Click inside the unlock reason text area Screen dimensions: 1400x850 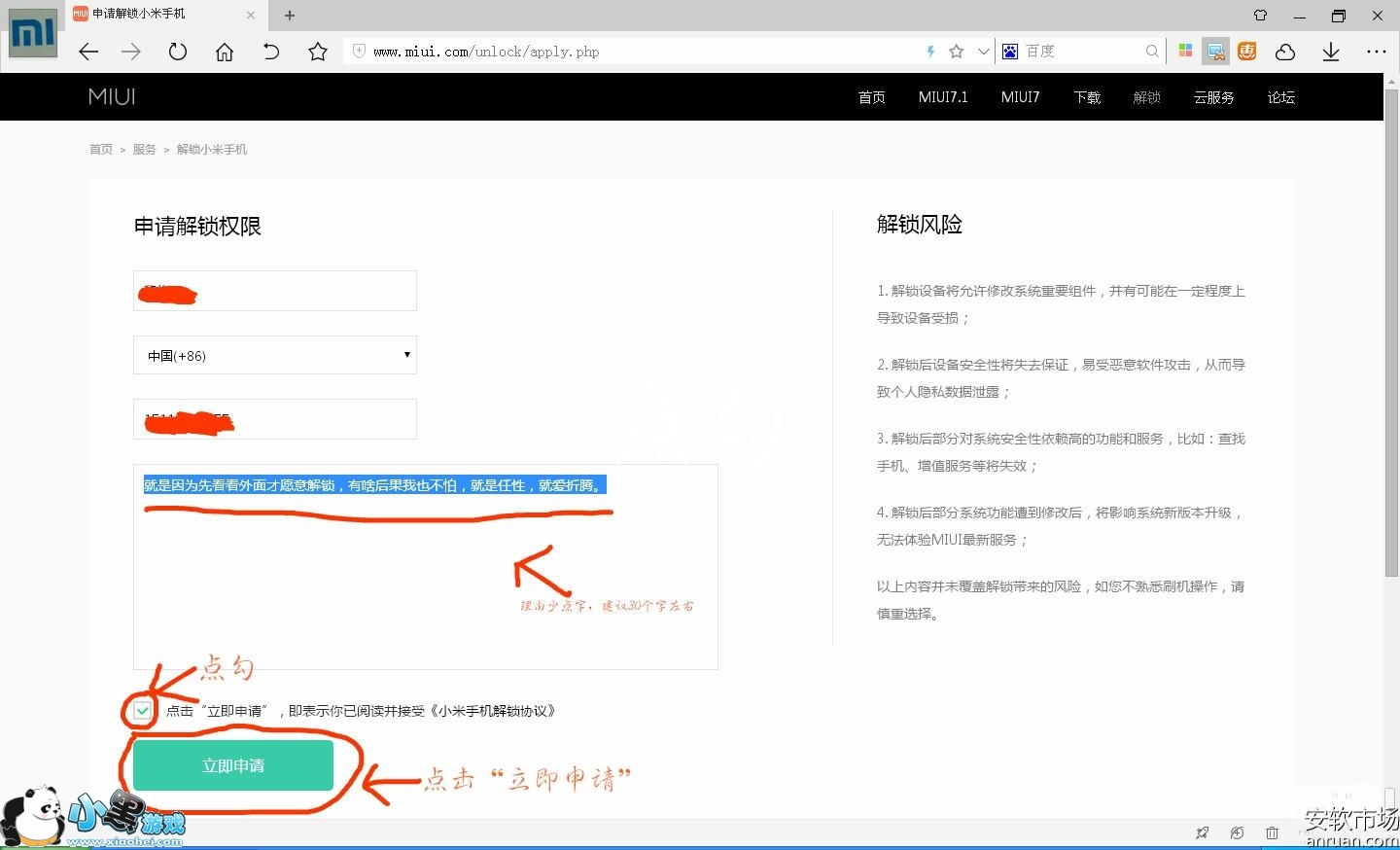click(x=425, y=584)
